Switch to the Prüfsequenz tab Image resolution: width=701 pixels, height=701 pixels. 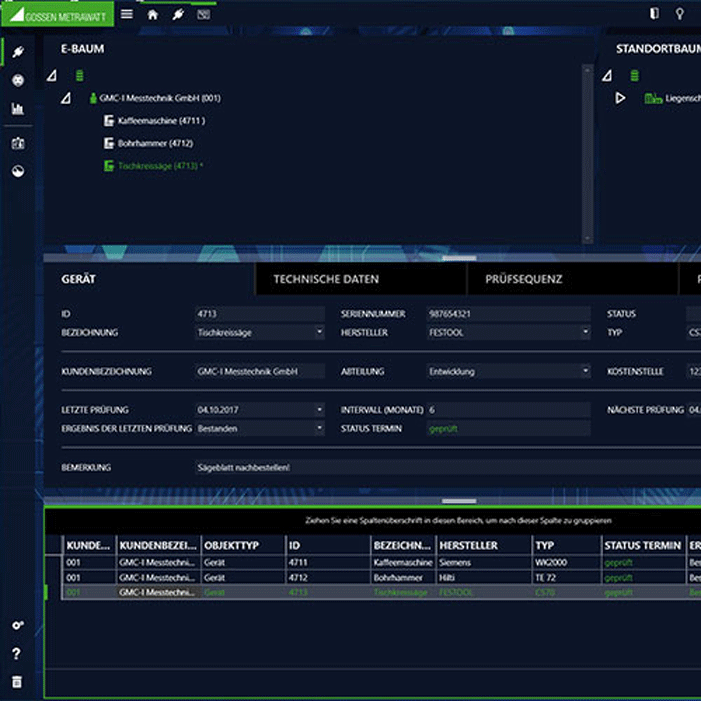[523, 279]
